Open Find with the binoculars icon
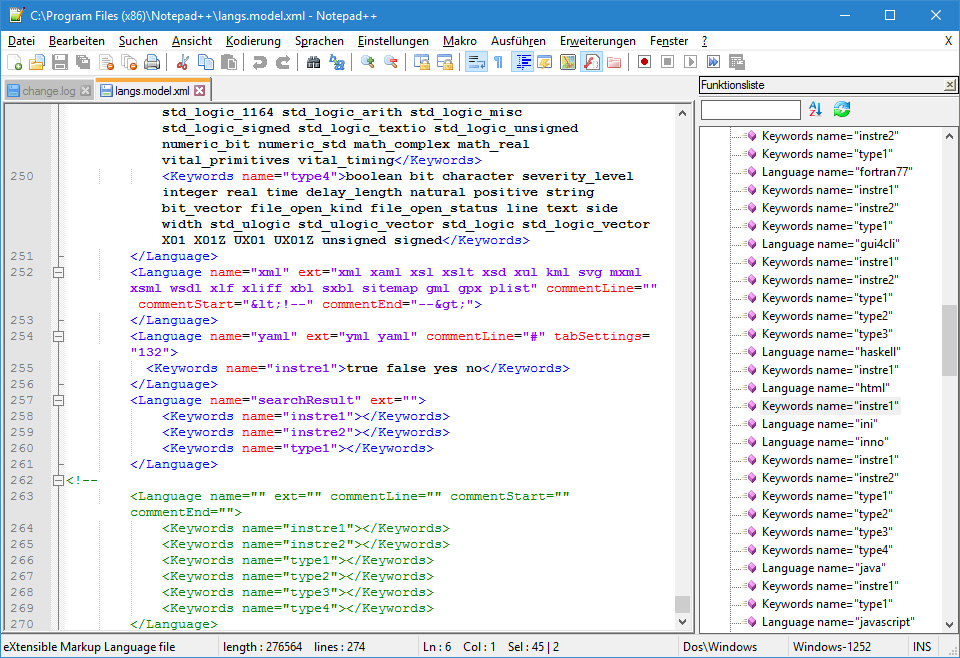960x658 pixels. pos(313,62)
